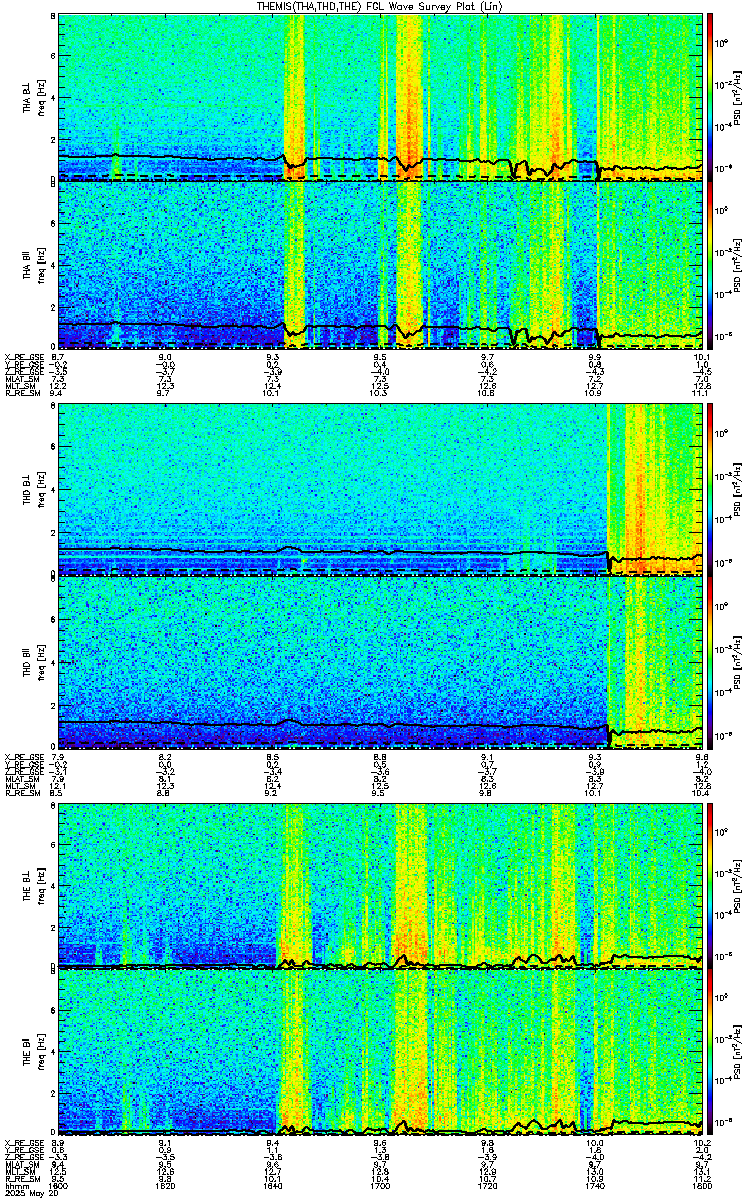This screenshot has width=750, height=1200.
Task: Click inside the THE B-parallel spectrogram panel
Action: click(x=380, y=1053)
